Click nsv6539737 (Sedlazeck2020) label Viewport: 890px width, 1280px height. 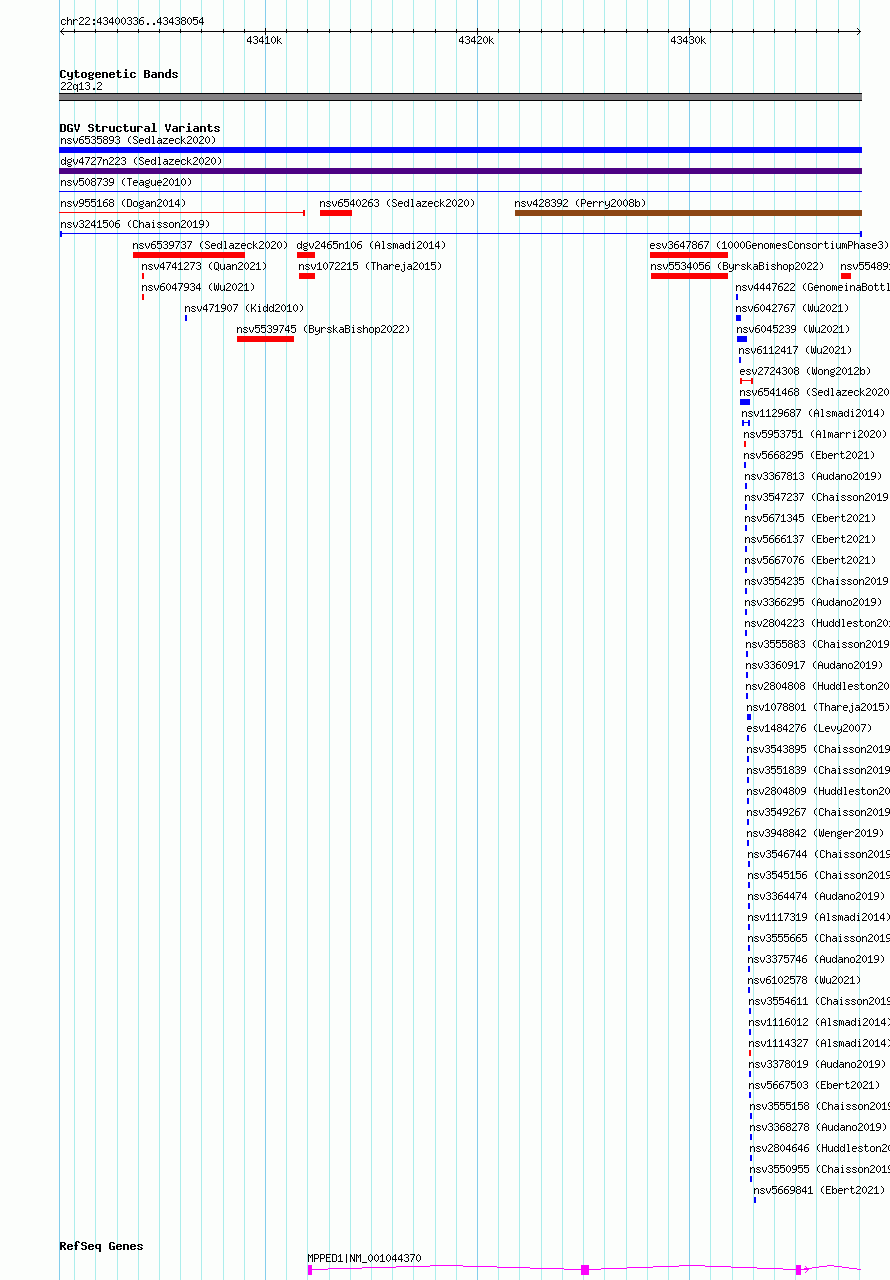pos(210,245)
